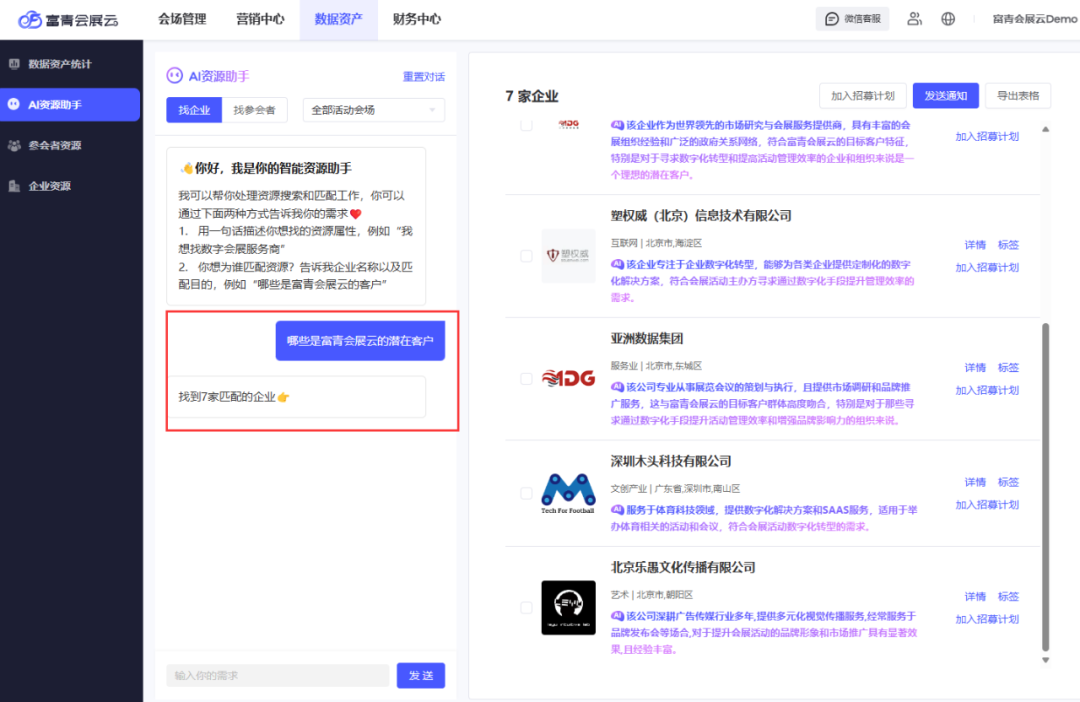Viewport: 1080px width, 702px height.
Task: Click the AI badge on 深圳木头科技 description
Action: (x=617, y=510)
